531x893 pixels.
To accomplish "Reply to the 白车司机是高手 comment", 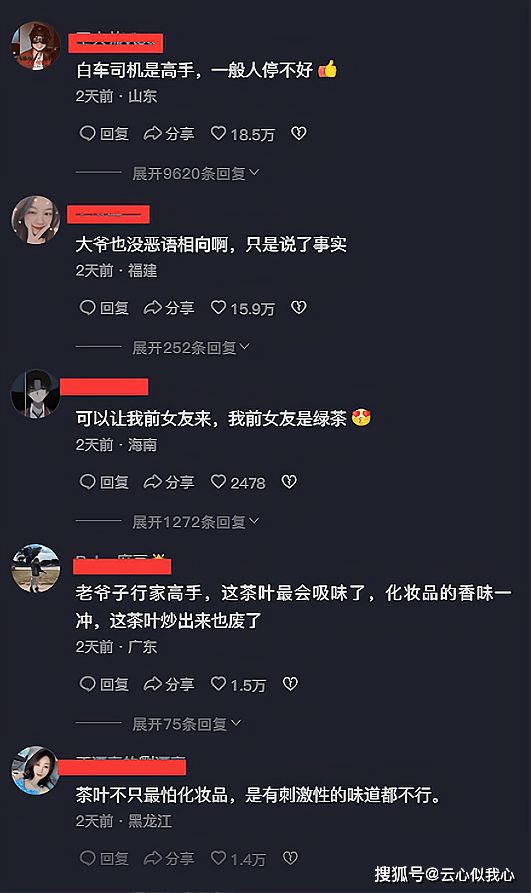I will (104, 134).
